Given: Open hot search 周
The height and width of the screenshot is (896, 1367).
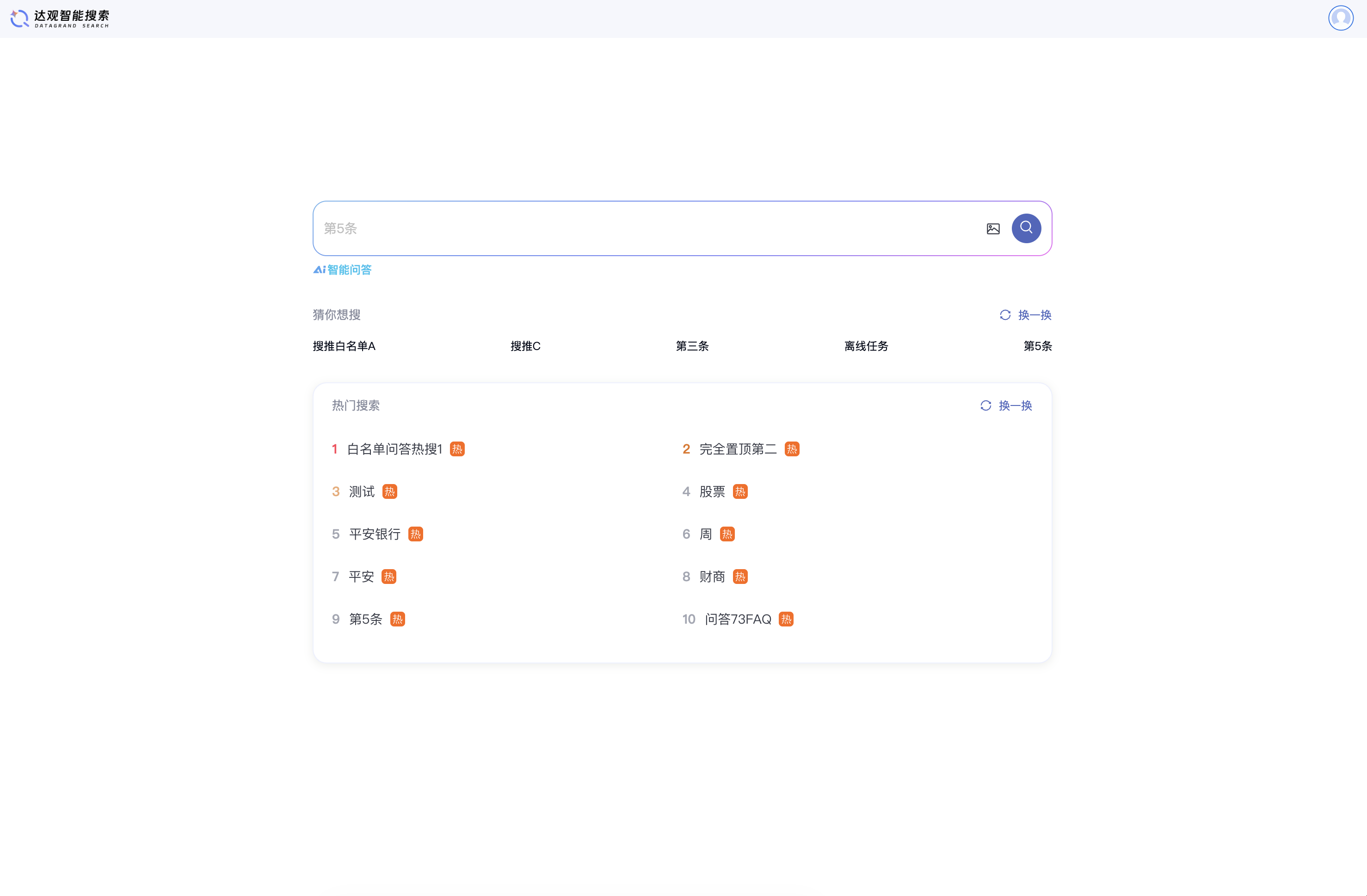Looking at the screenshot, I should tap(705, 534).
